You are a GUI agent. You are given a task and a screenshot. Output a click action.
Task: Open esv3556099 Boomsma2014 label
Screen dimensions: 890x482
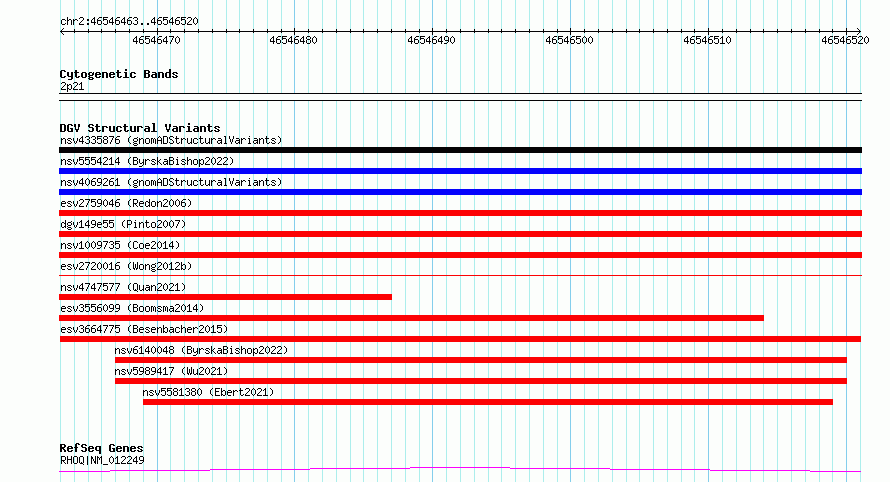pos(132,308)
